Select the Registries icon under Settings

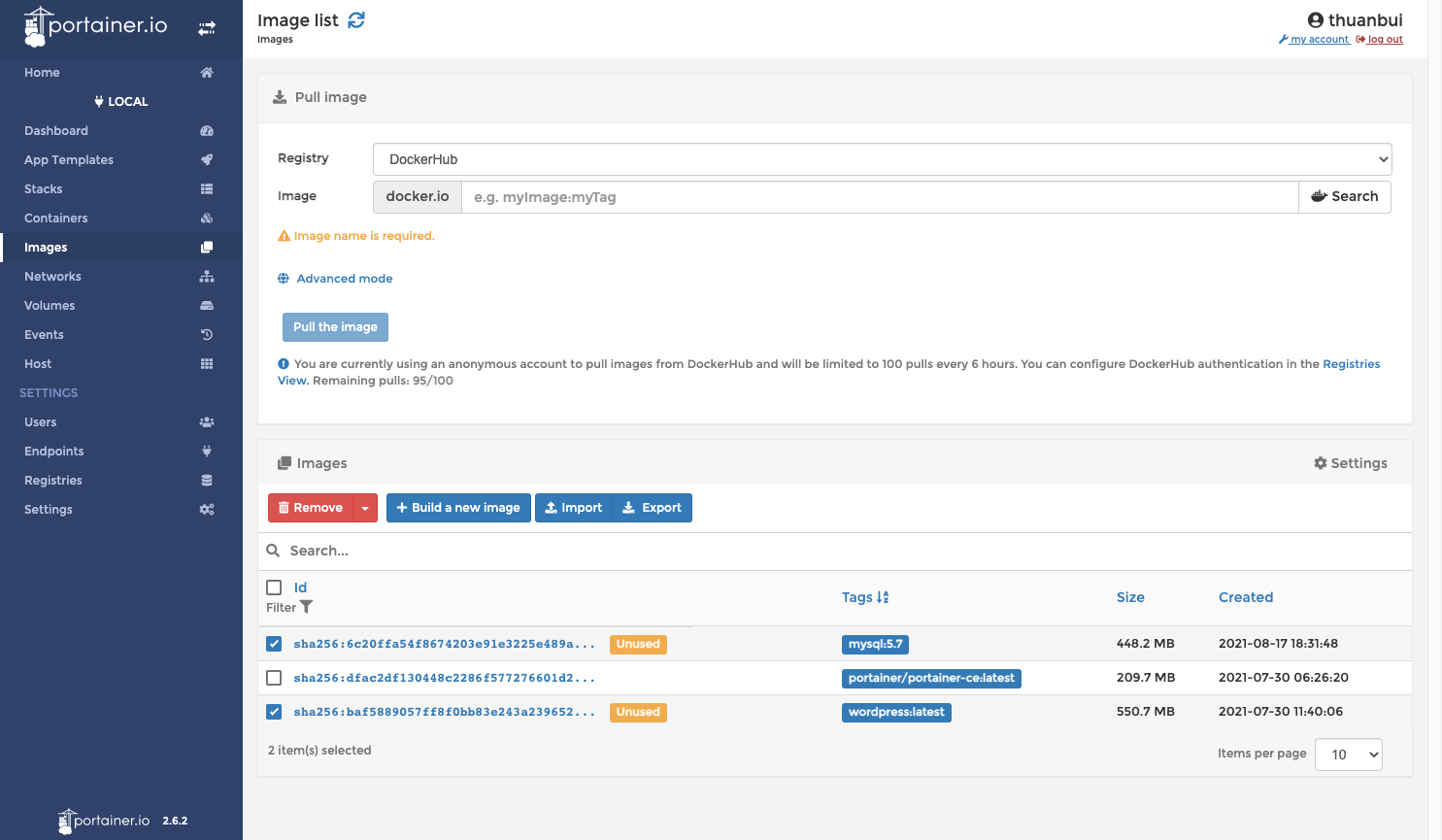(206, 480)
